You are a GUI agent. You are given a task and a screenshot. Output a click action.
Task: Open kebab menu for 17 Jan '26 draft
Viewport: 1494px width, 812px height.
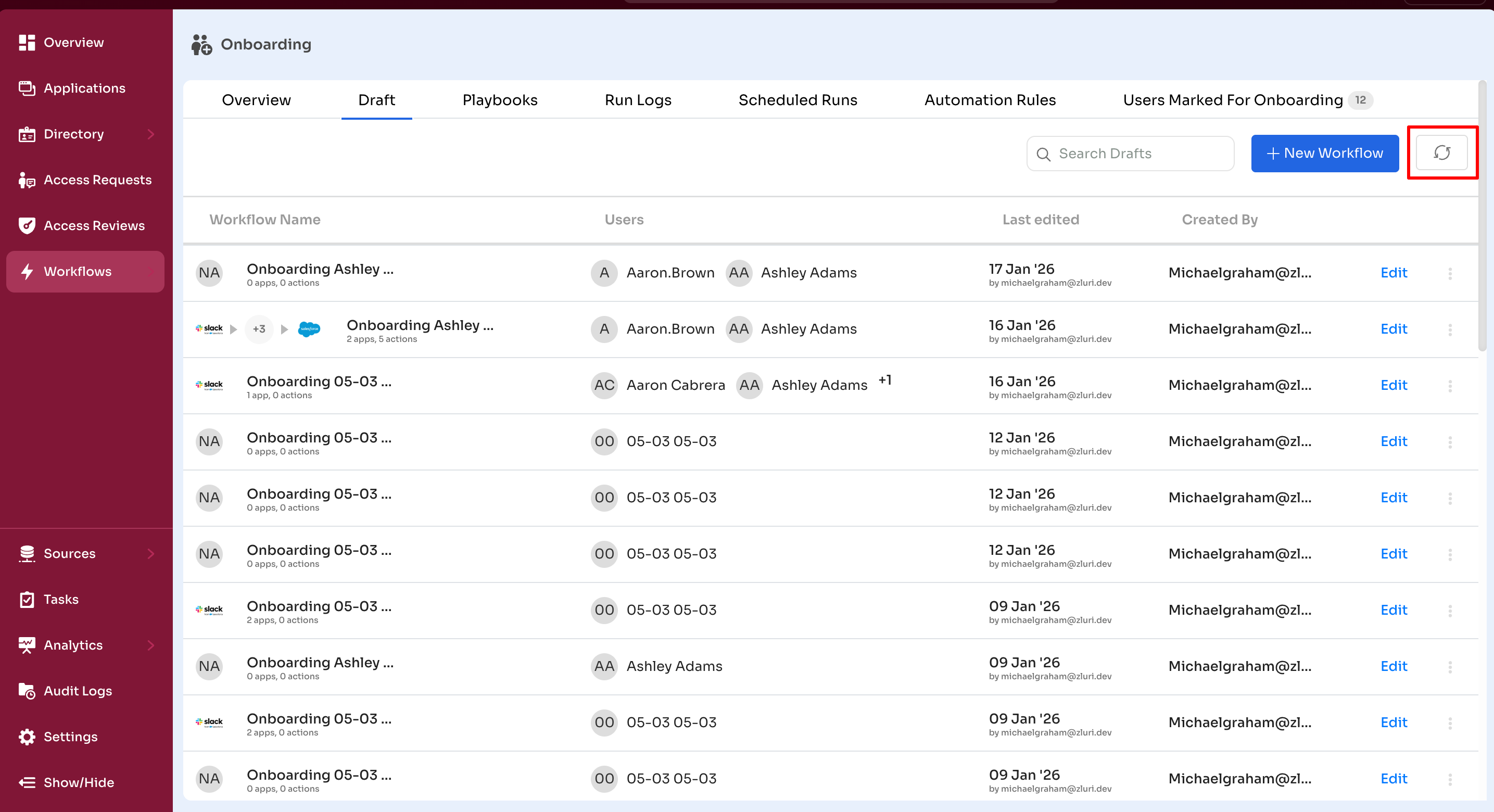point(1450,273)
